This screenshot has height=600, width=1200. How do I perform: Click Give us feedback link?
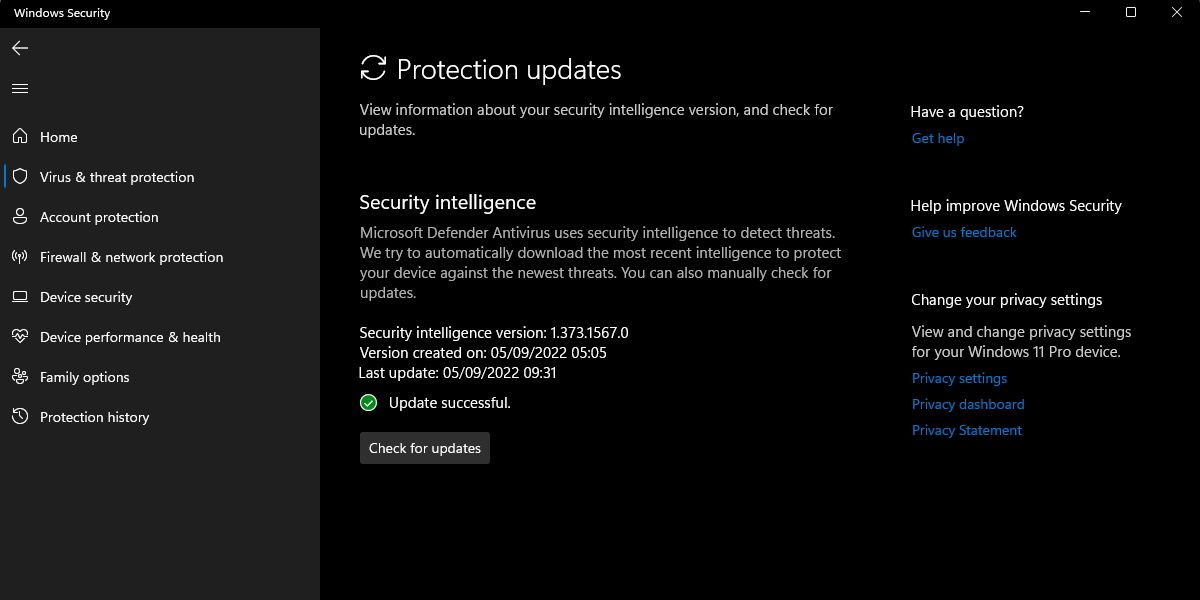964,232
